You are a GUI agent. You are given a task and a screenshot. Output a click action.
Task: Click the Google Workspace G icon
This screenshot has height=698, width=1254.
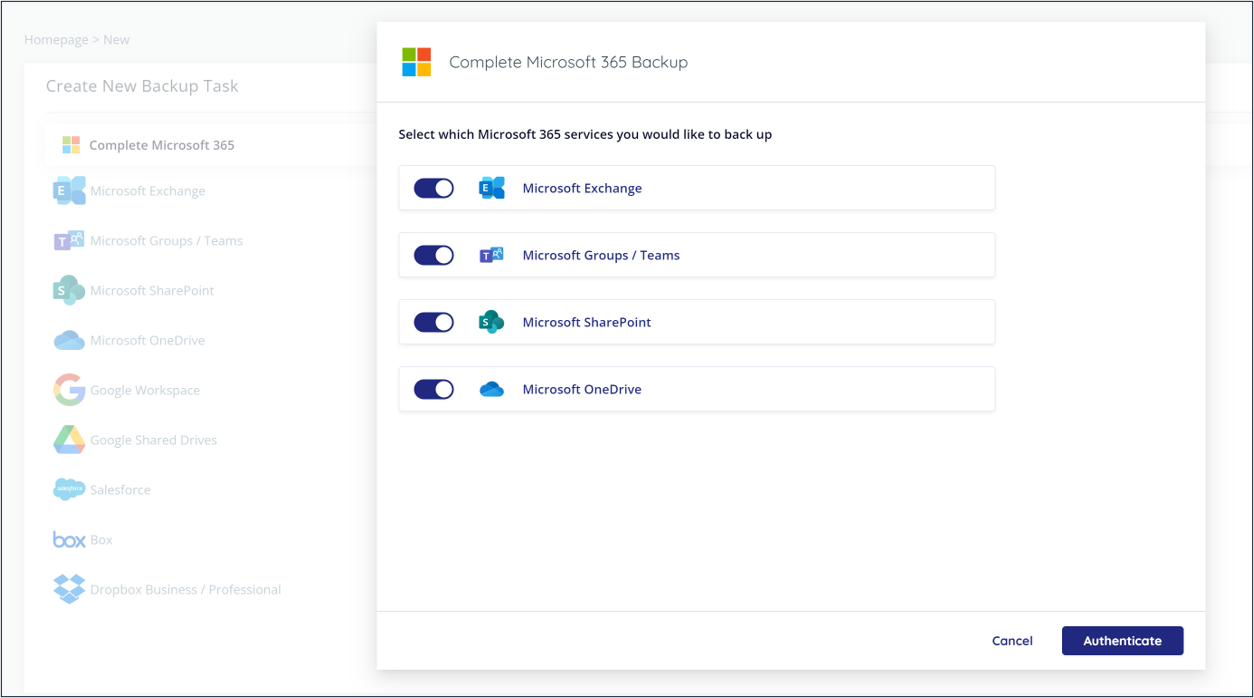coord(69,390)
